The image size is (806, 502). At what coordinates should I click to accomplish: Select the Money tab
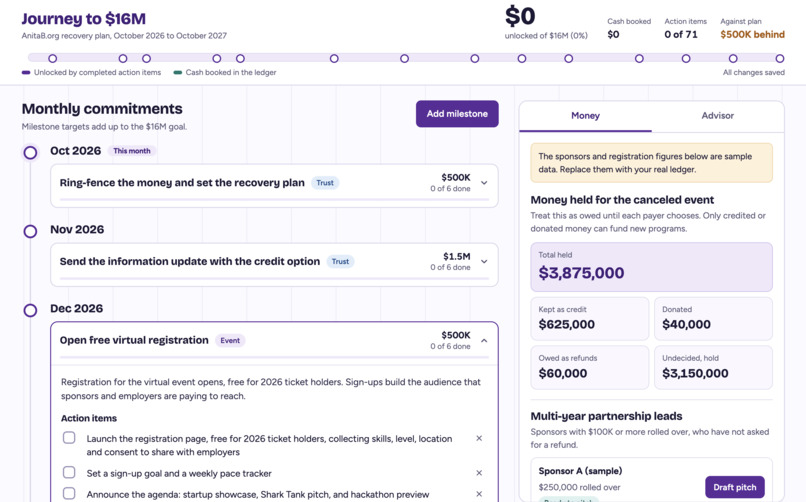[x=585, y=116]
